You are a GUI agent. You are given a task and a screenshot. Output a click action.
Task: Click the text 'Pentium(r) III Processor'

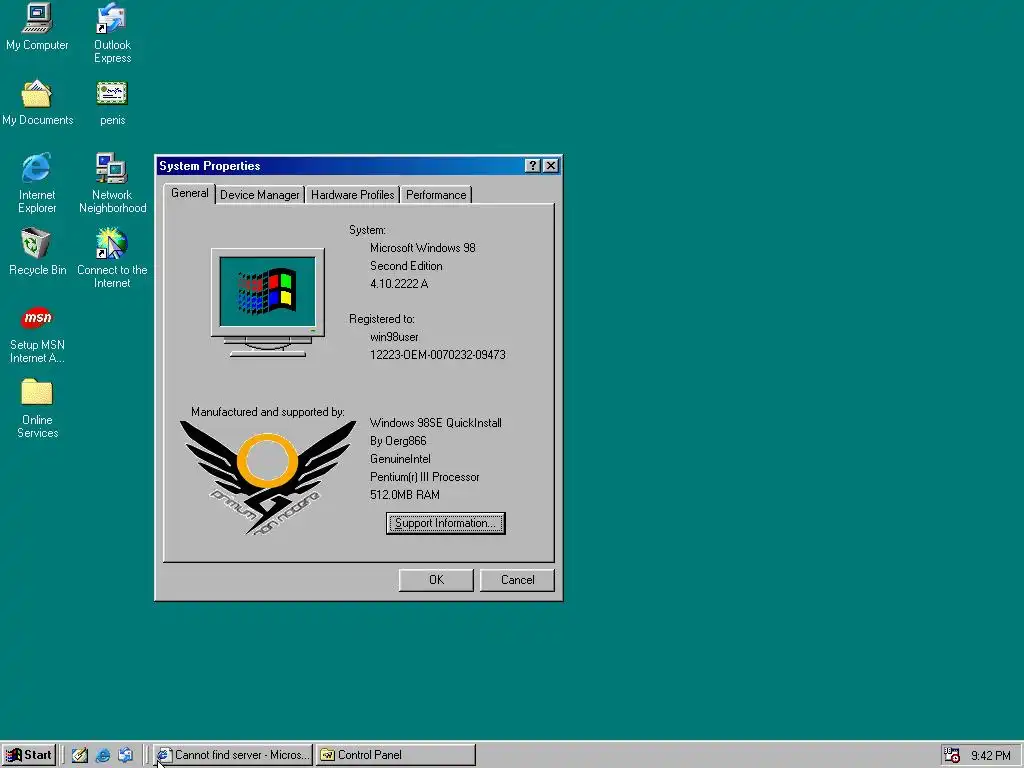424,477
